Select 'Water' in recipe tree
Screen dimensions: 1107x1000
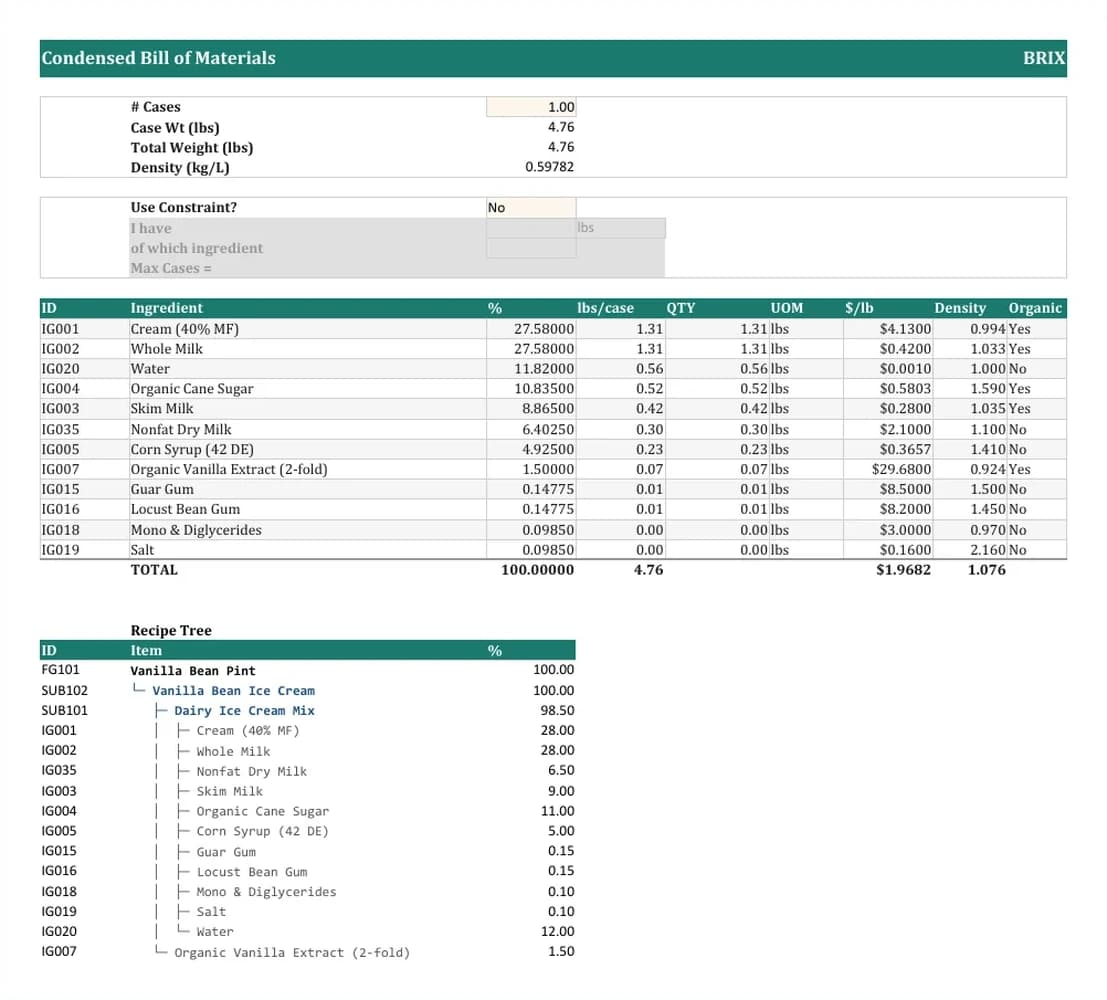point(215,931)
